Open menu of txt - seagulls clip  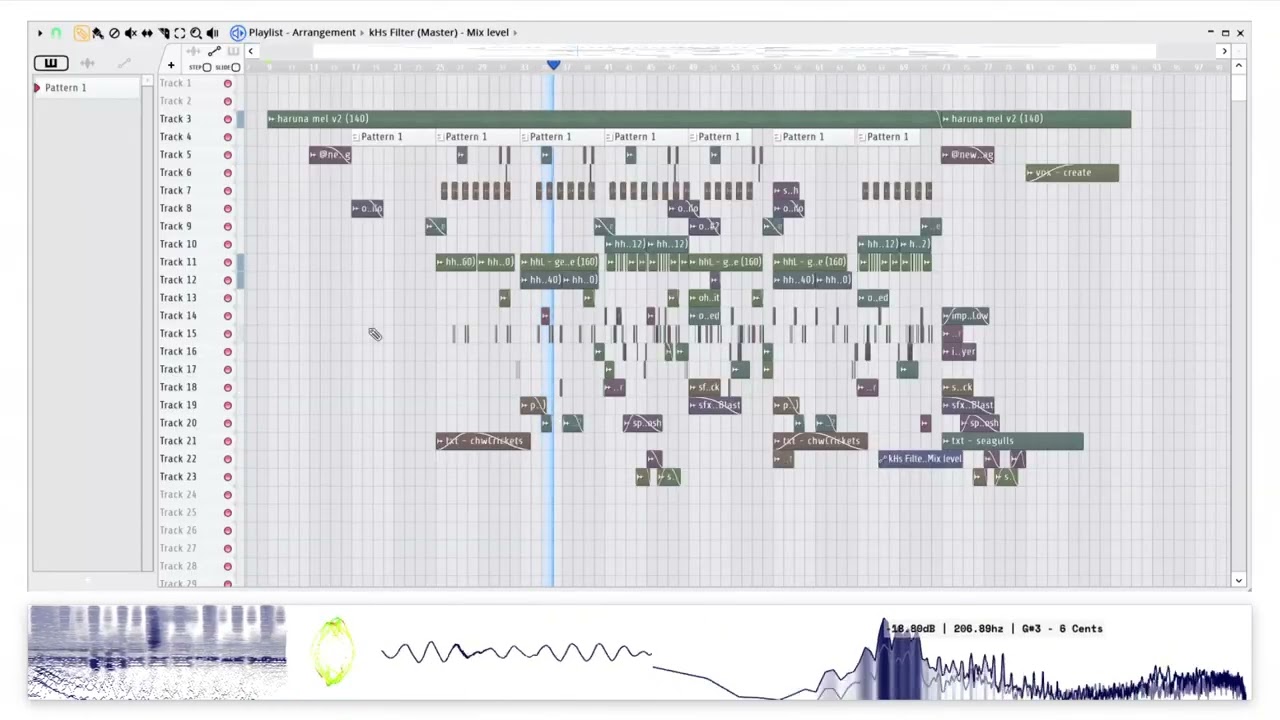click(x=947, y=441)
